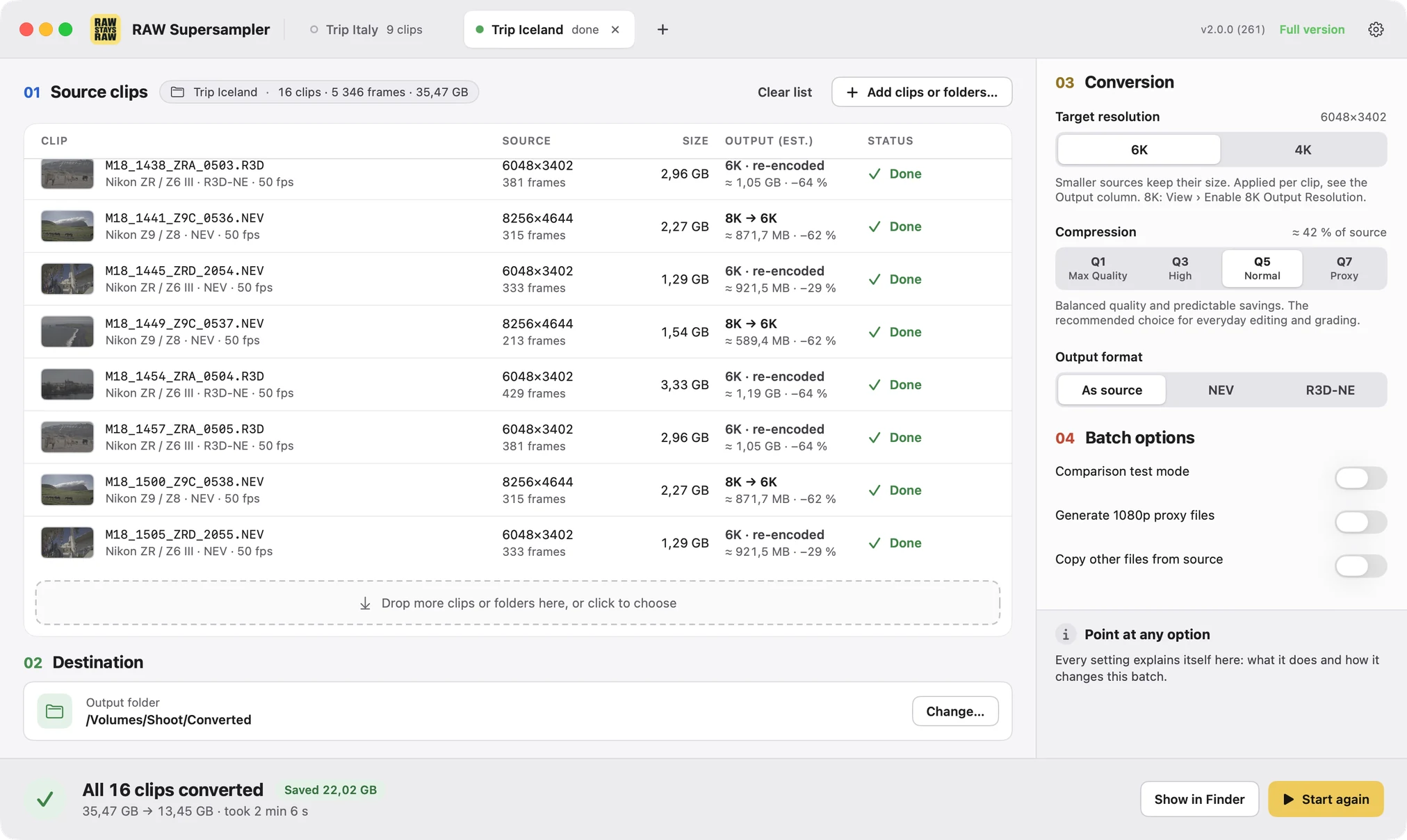Click the output folder icon in Destination

(54, 711)
